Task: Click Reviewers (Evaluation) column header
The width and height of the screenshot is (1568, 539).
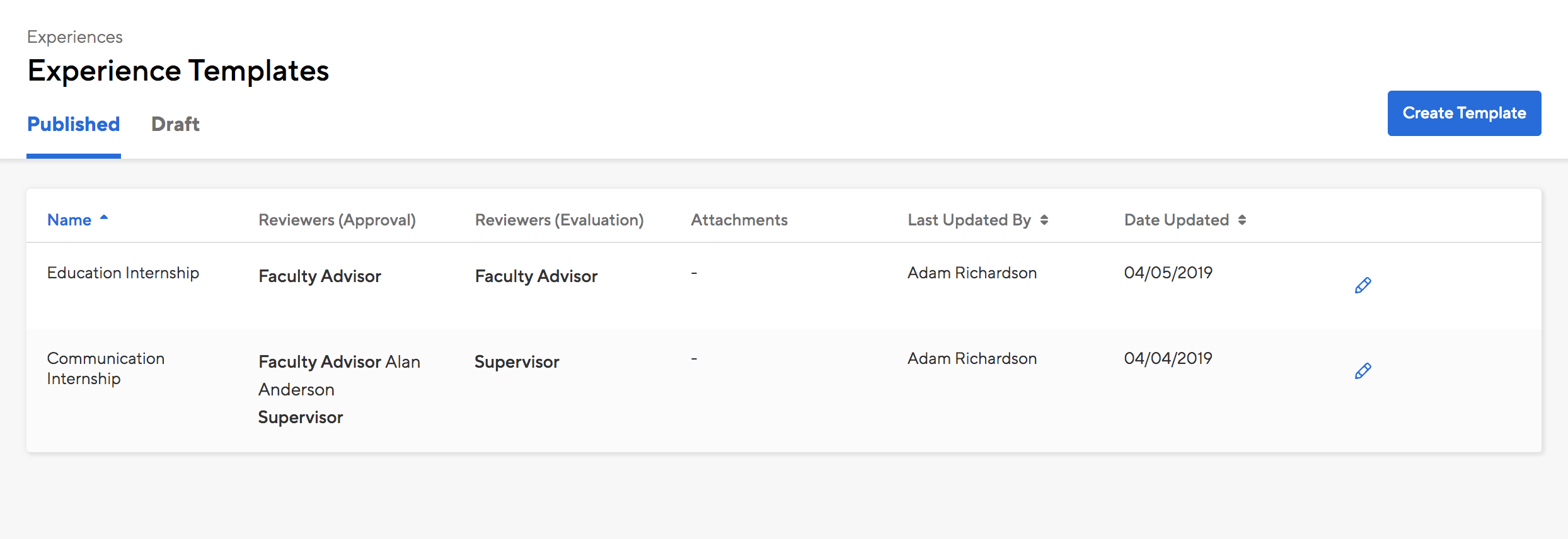Action: click(x=559, y=220)
